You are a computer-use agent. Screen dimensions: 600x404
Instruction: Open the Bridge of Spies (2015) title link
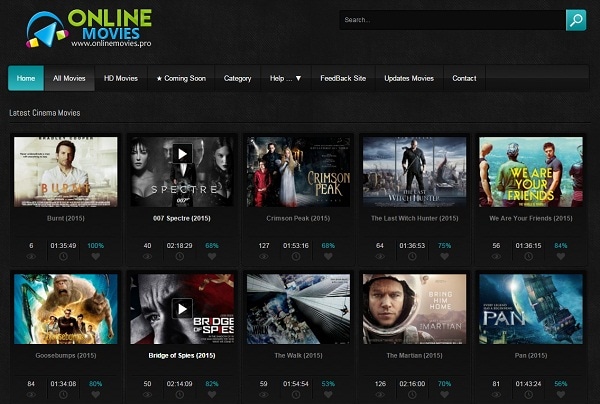point(182,356)
